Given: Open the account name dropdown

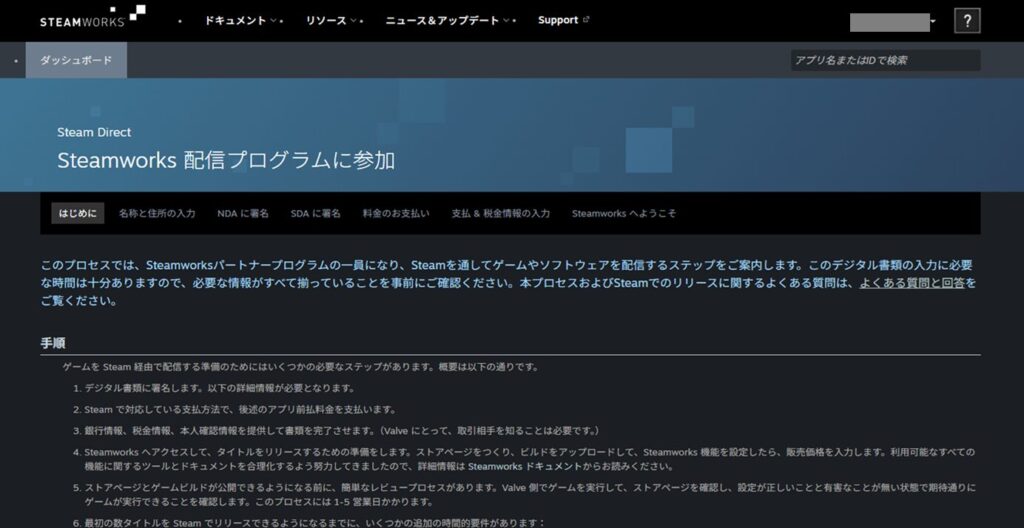Looking at the screenshot, I should (x=893, y=21).
